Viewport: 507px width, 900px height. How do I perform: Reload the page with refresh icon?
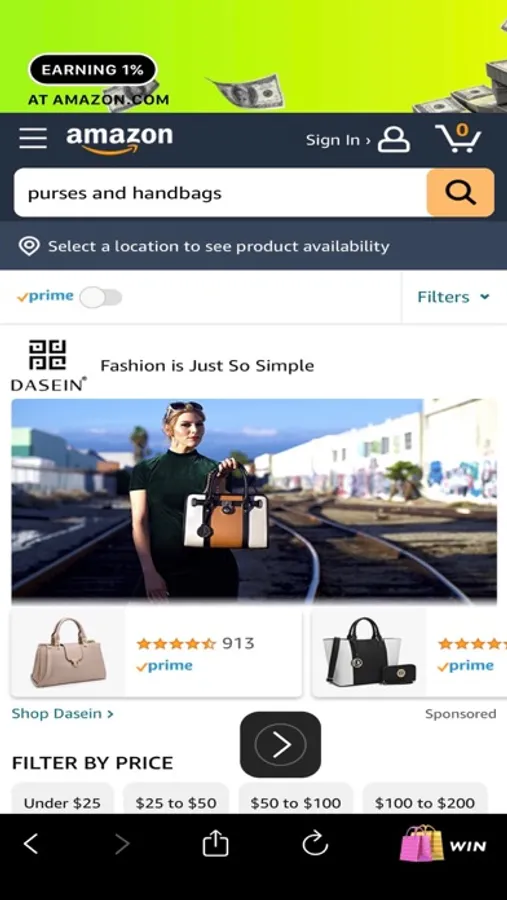315,844
